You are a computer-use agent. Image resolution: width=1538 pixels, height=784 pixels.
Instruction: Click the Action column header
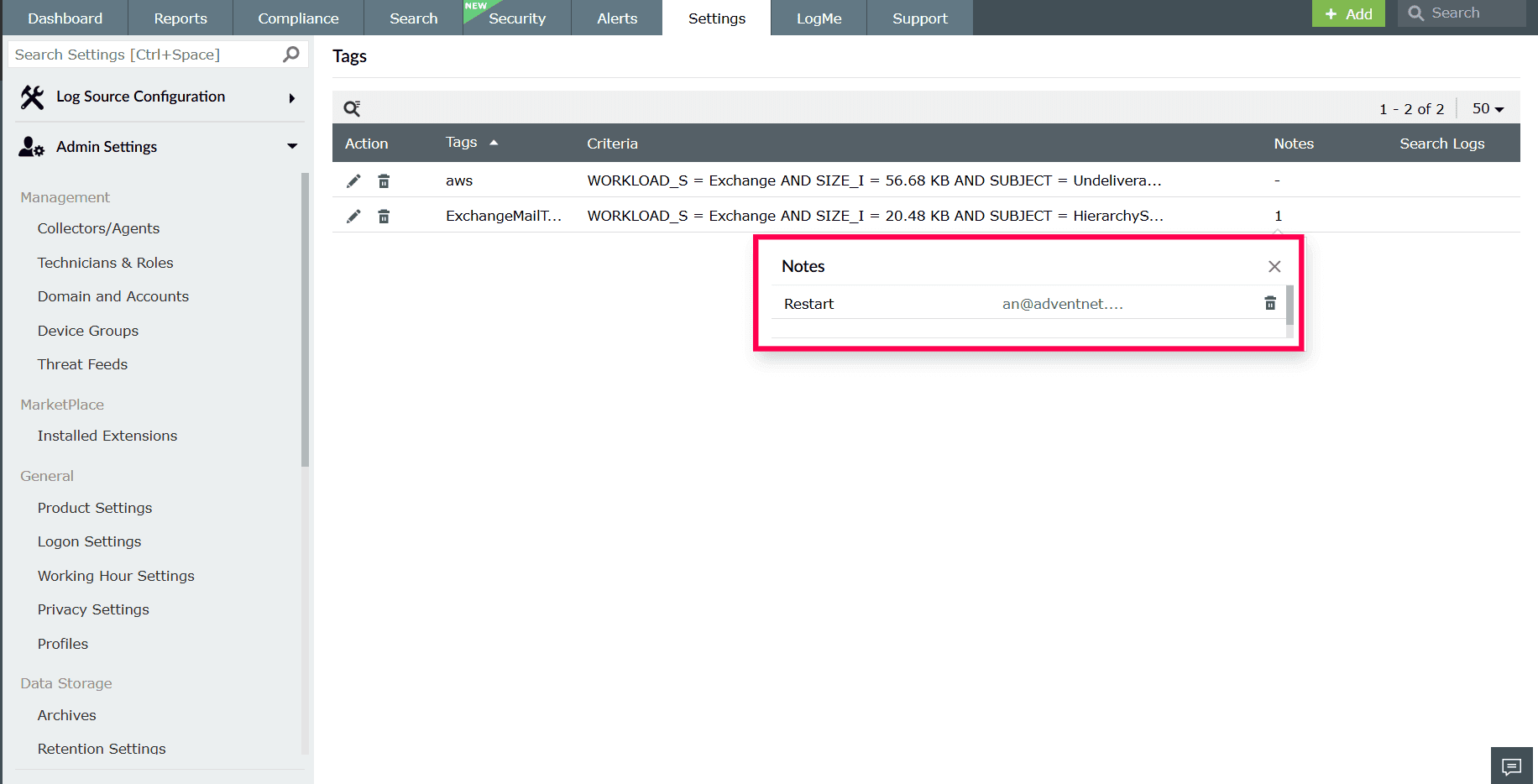367,144
